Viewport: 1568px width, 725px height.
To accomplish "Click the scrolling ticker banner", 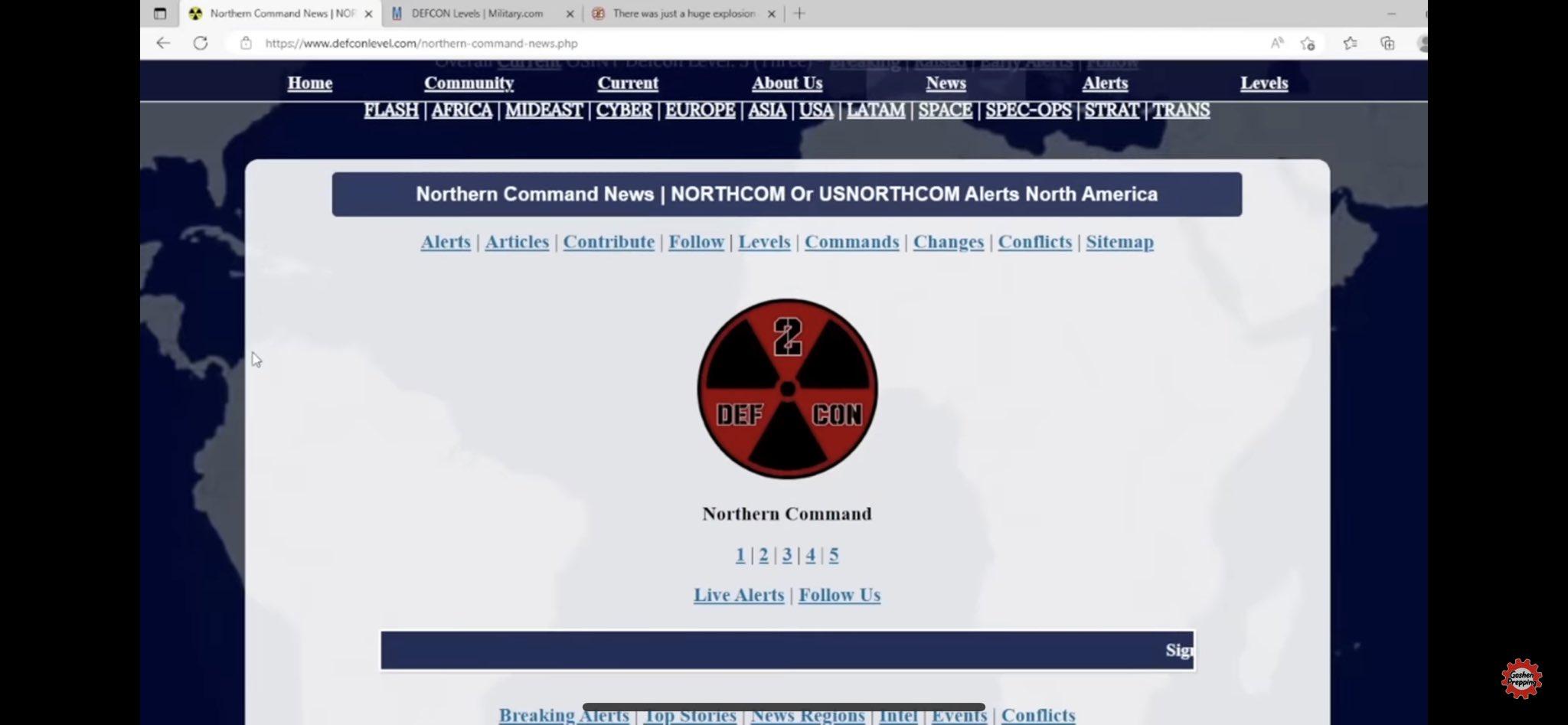I will pyautogui.click(x=787, y=650).
